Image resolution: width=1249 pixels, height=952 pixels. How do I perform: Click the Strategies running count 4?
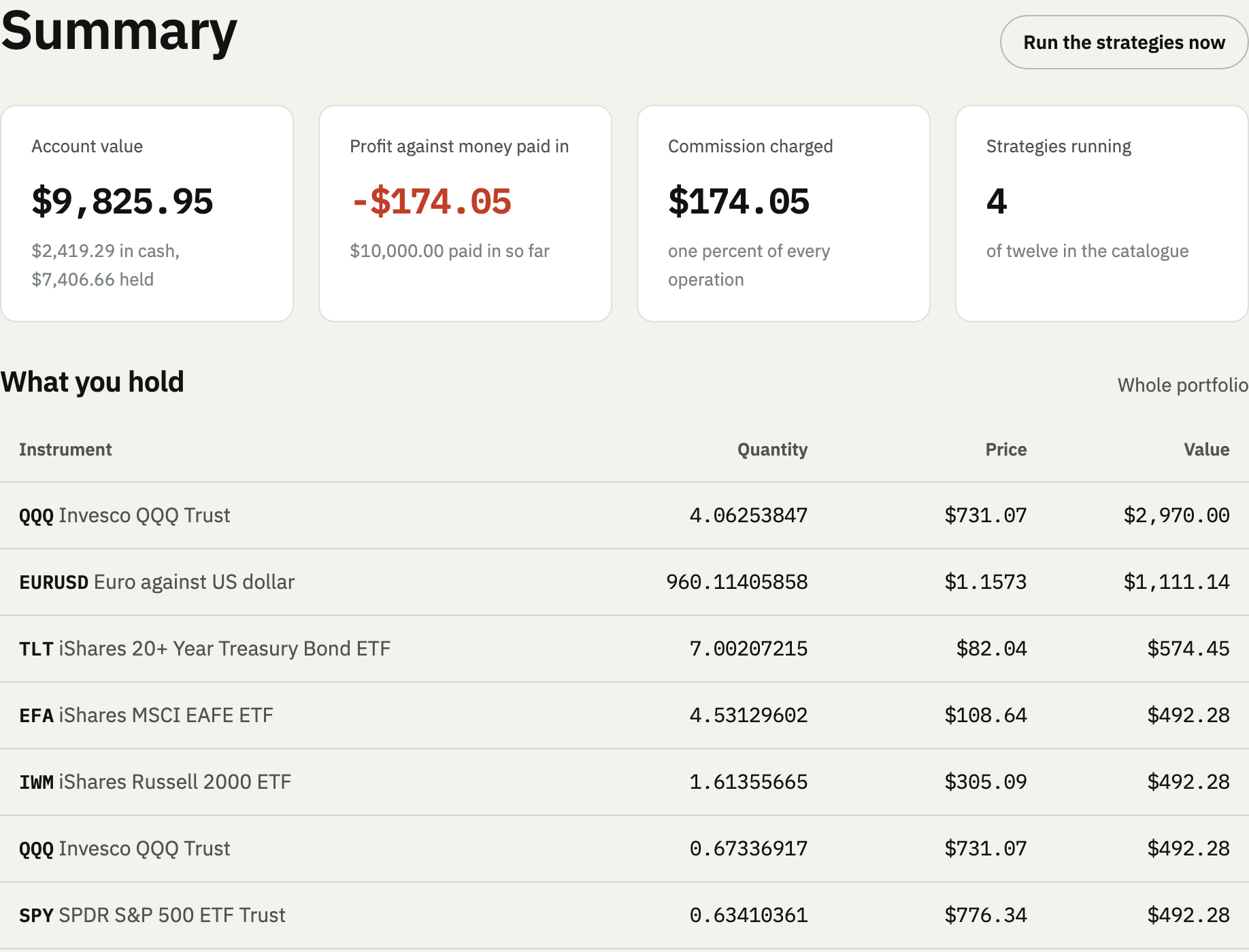point(997,201)
